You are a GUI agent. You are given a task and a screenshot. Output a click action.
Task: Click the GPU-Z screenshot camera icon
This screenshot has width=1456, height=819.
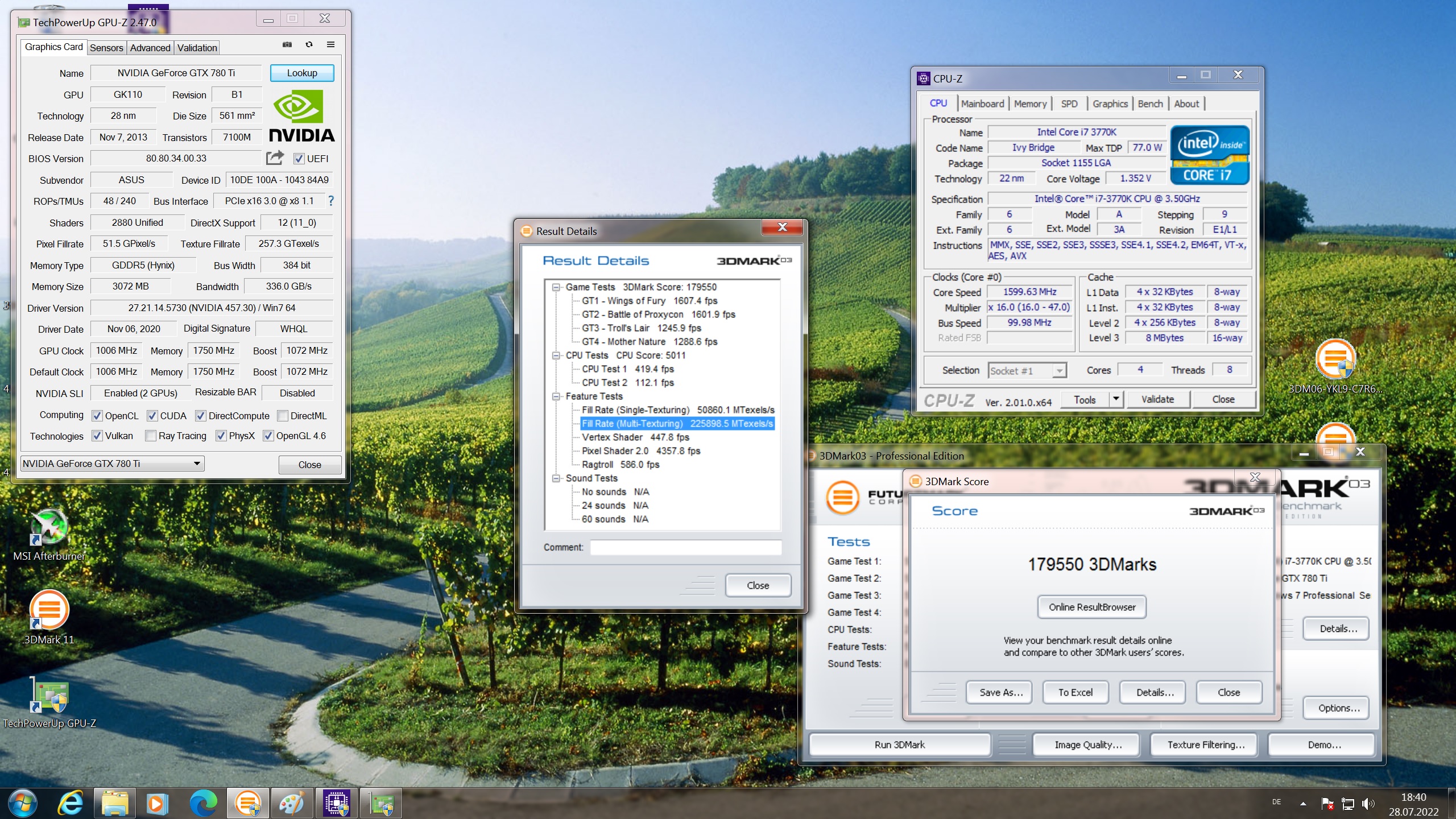click(x=287, y=44)
